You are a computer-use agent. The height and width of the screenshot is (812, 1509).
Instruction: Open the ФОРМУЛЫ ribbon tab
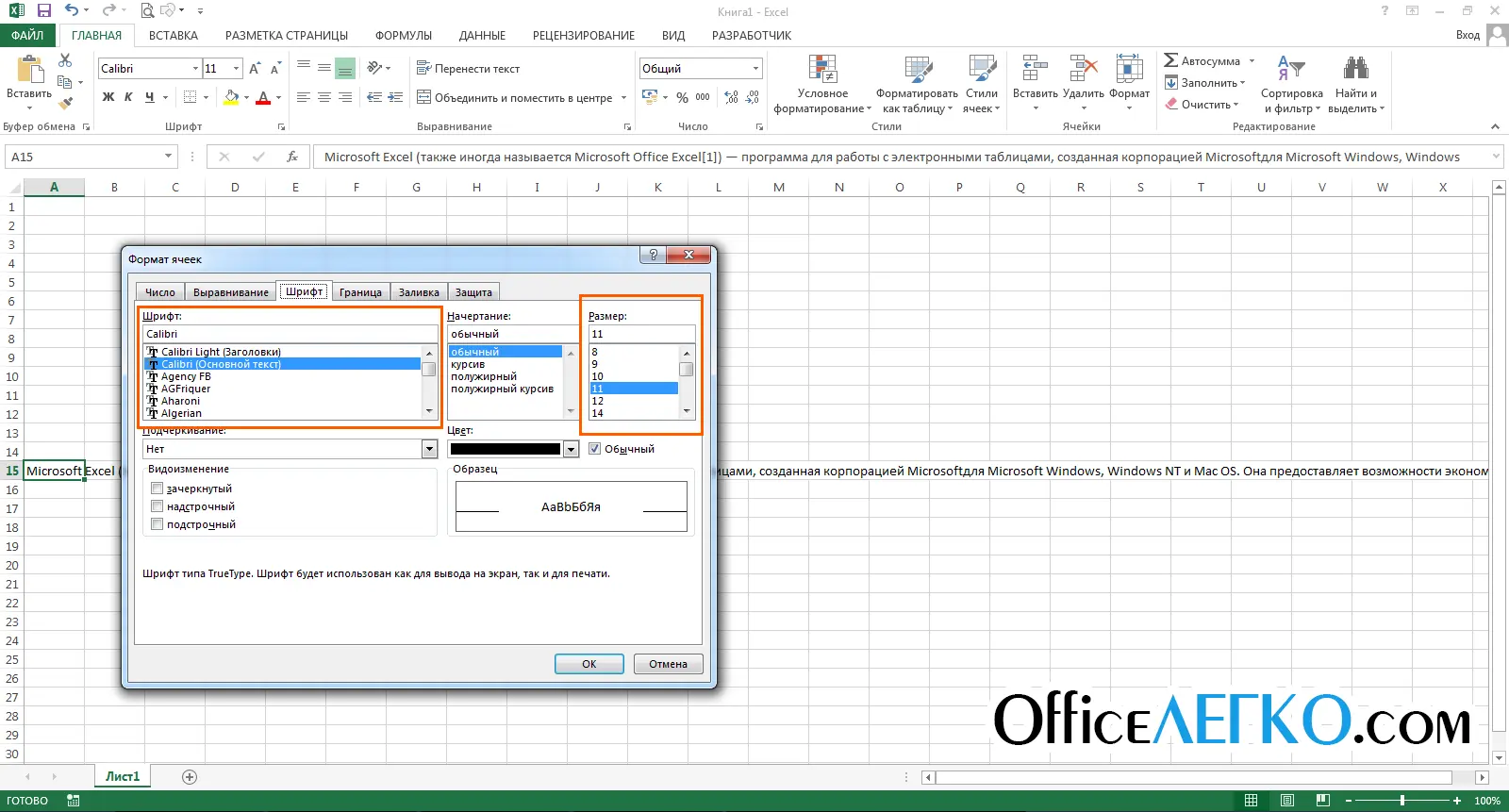coord(404,36)
